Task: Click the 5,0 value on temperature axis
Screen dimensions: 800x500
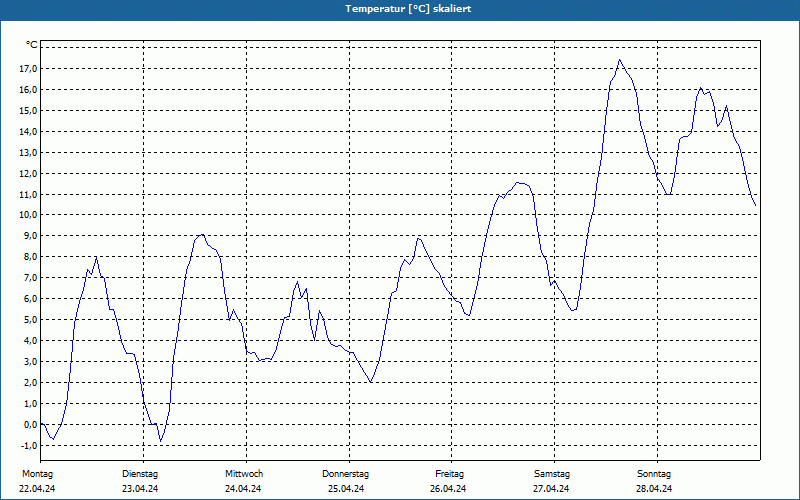Action: click(30, 319)
